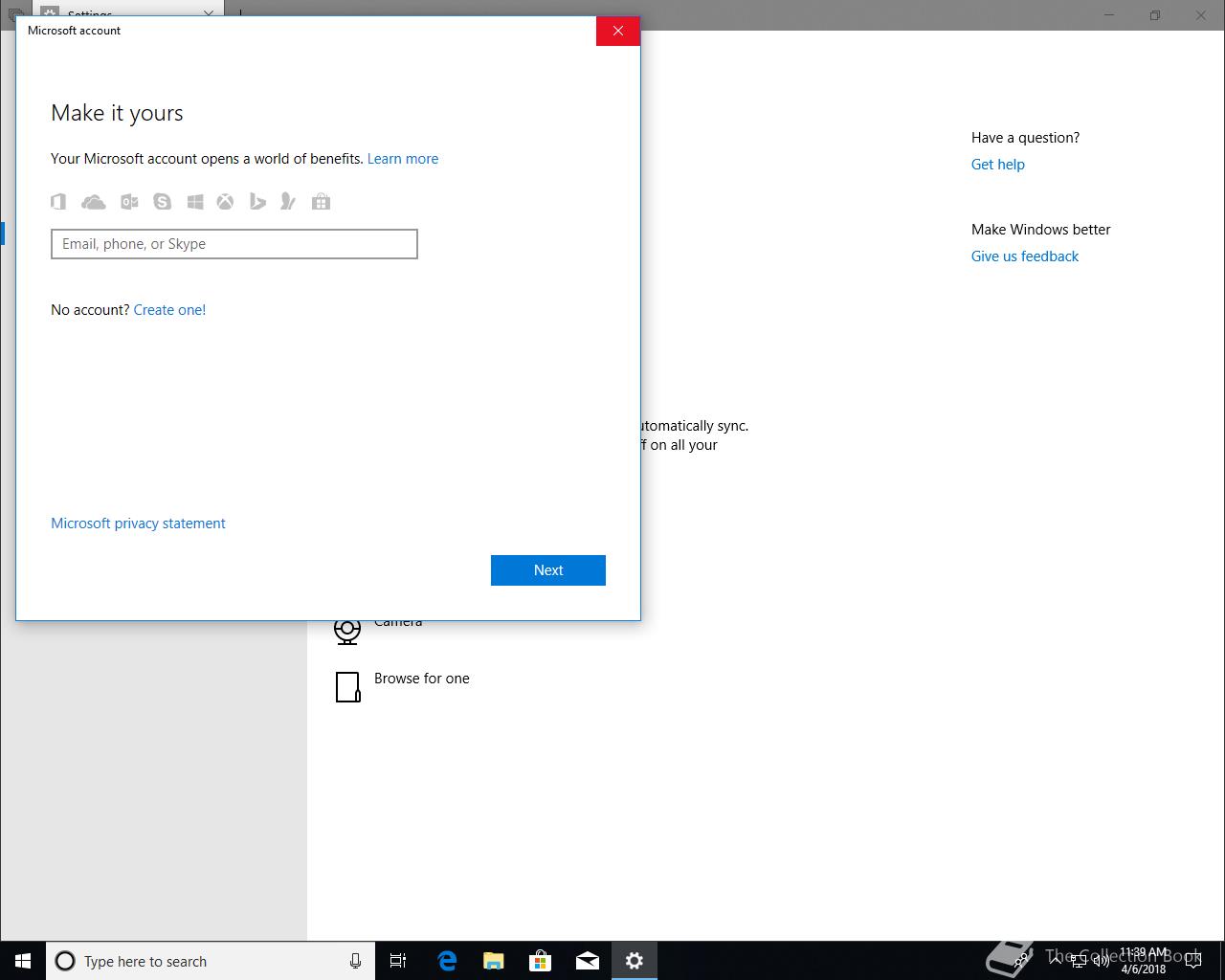The height and width of the screenshot is (980, 1225).
Task: Open the Windows Start menu
Action: pos(23,961)
